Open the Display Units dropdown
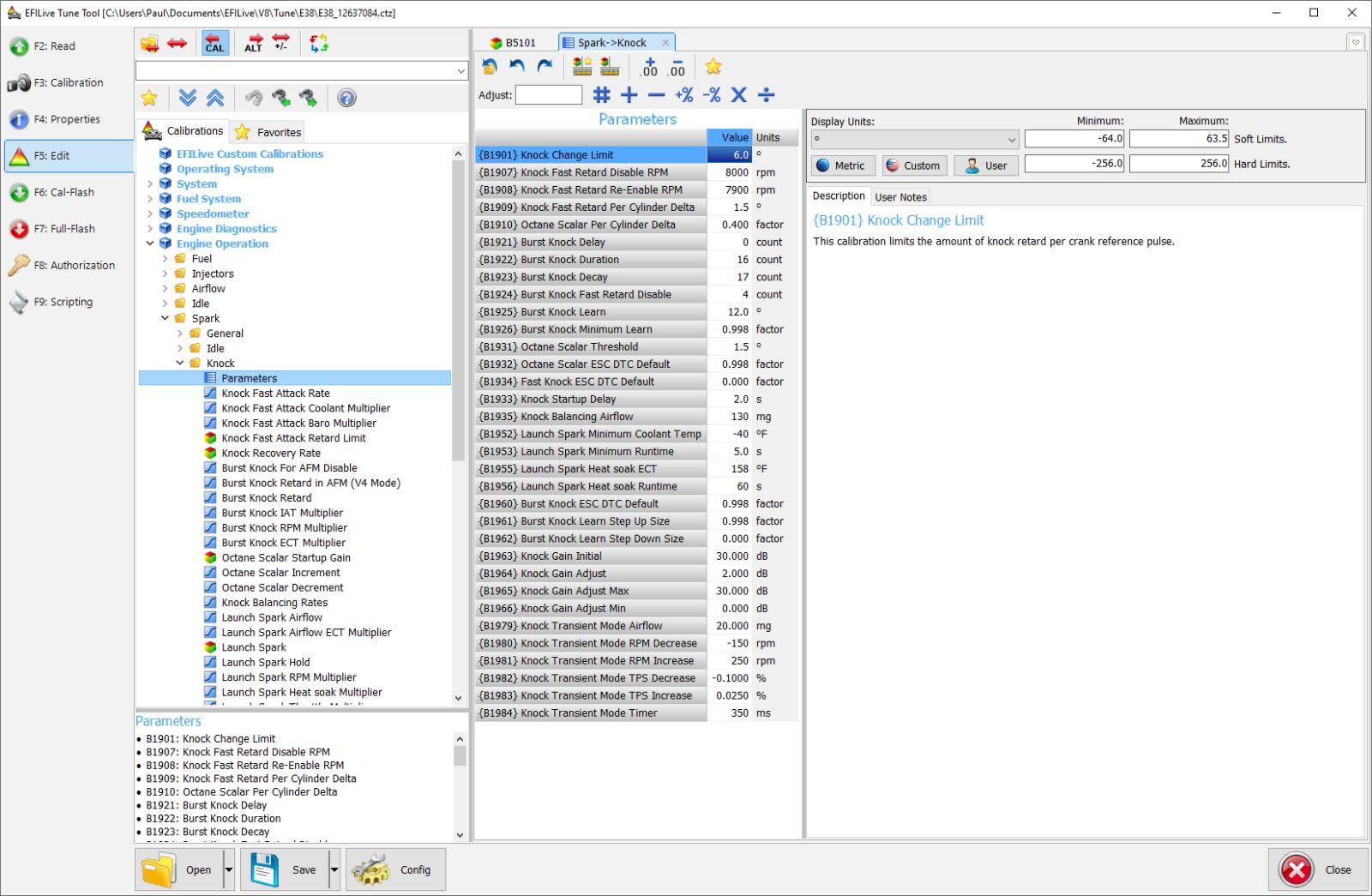 pyautogui.click(x=1012, y=140)
